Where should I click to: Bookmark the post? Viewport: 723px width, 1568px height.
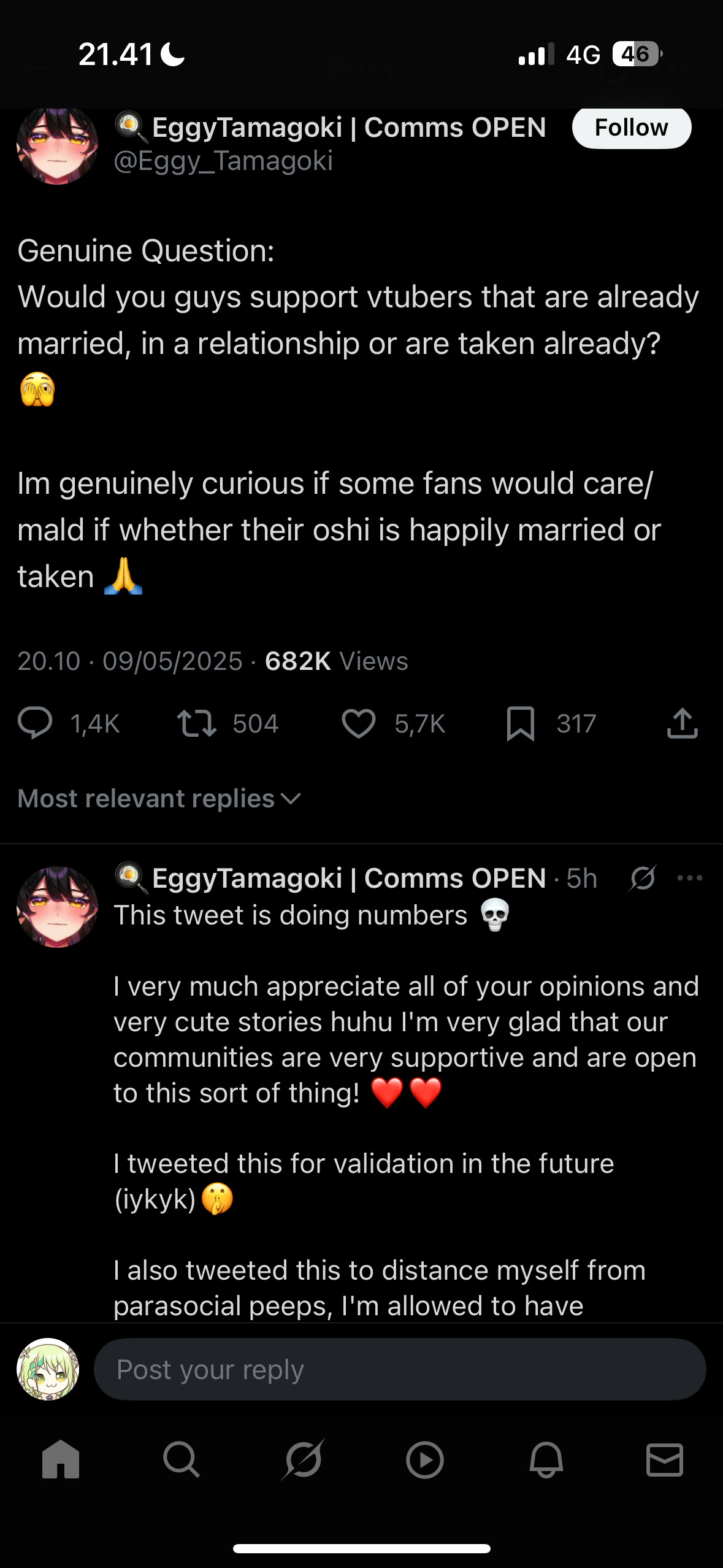(x=521, y=723)
